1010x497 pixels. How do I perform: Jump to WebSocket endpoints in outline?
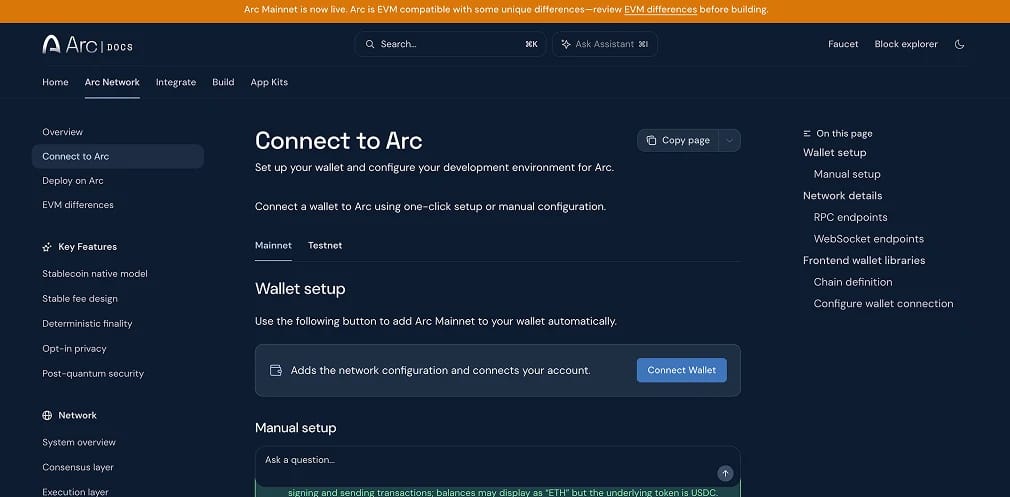868,239
